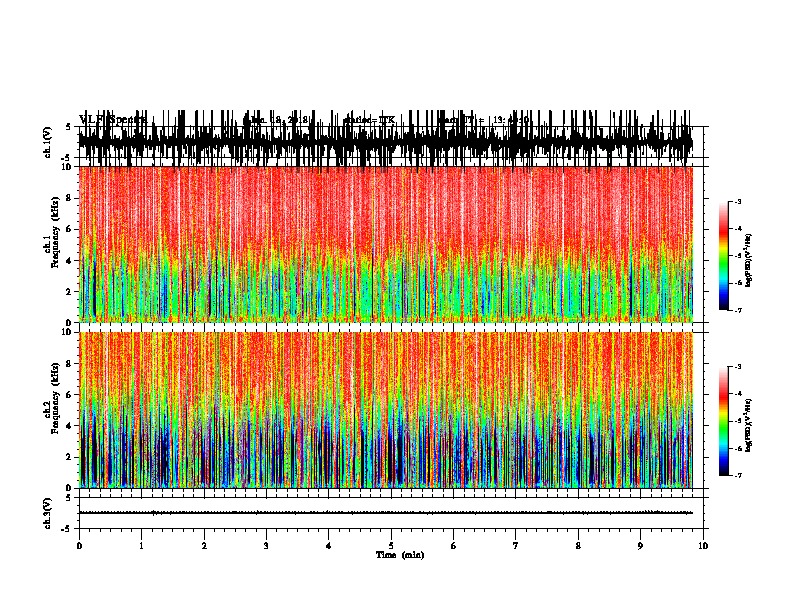Click the ch.1 waveform trace panel

coord(385,142)
